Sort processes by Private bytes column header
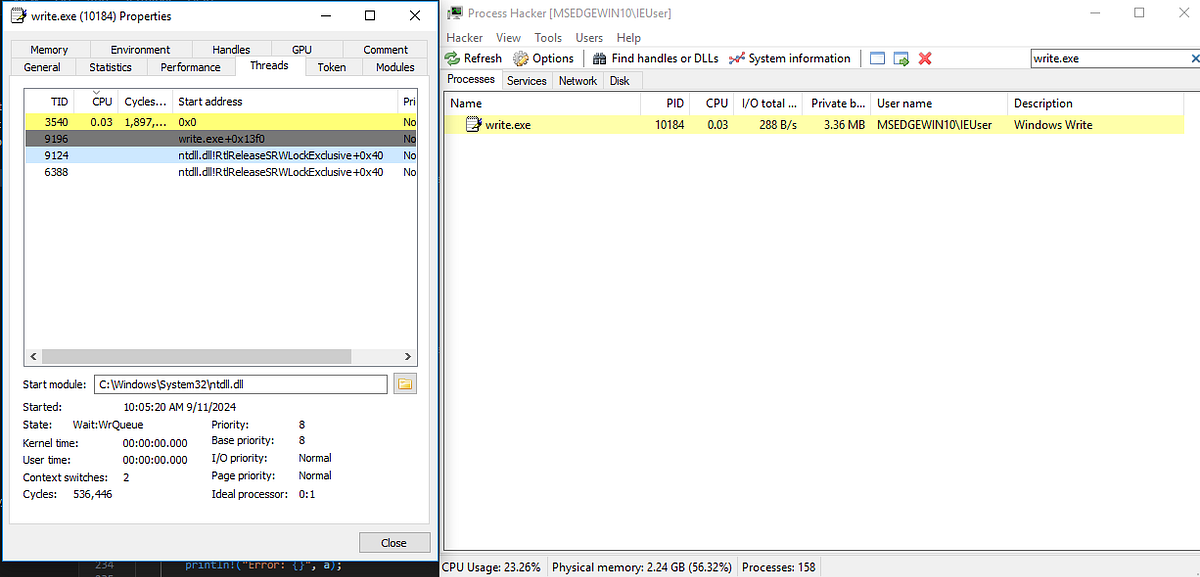 tap(837, 103)
